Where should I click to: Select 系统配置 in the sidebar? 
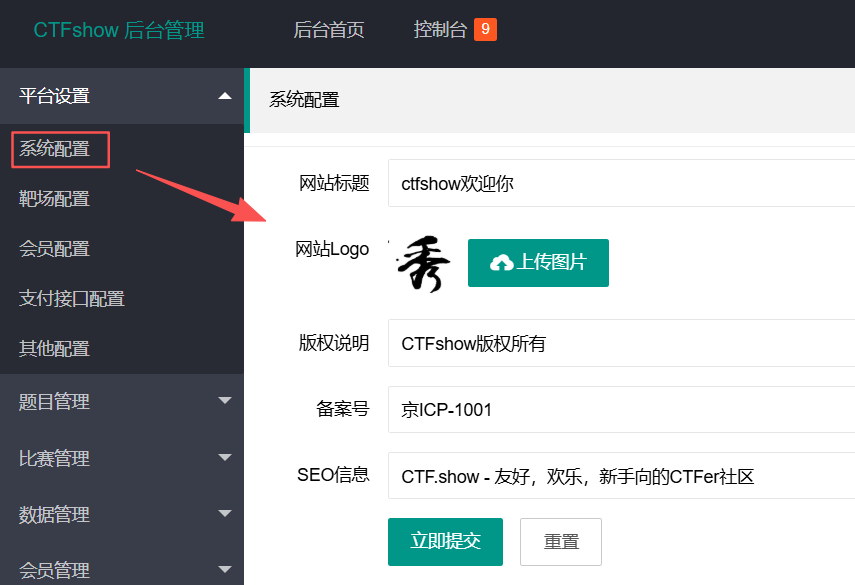(56, 150)
